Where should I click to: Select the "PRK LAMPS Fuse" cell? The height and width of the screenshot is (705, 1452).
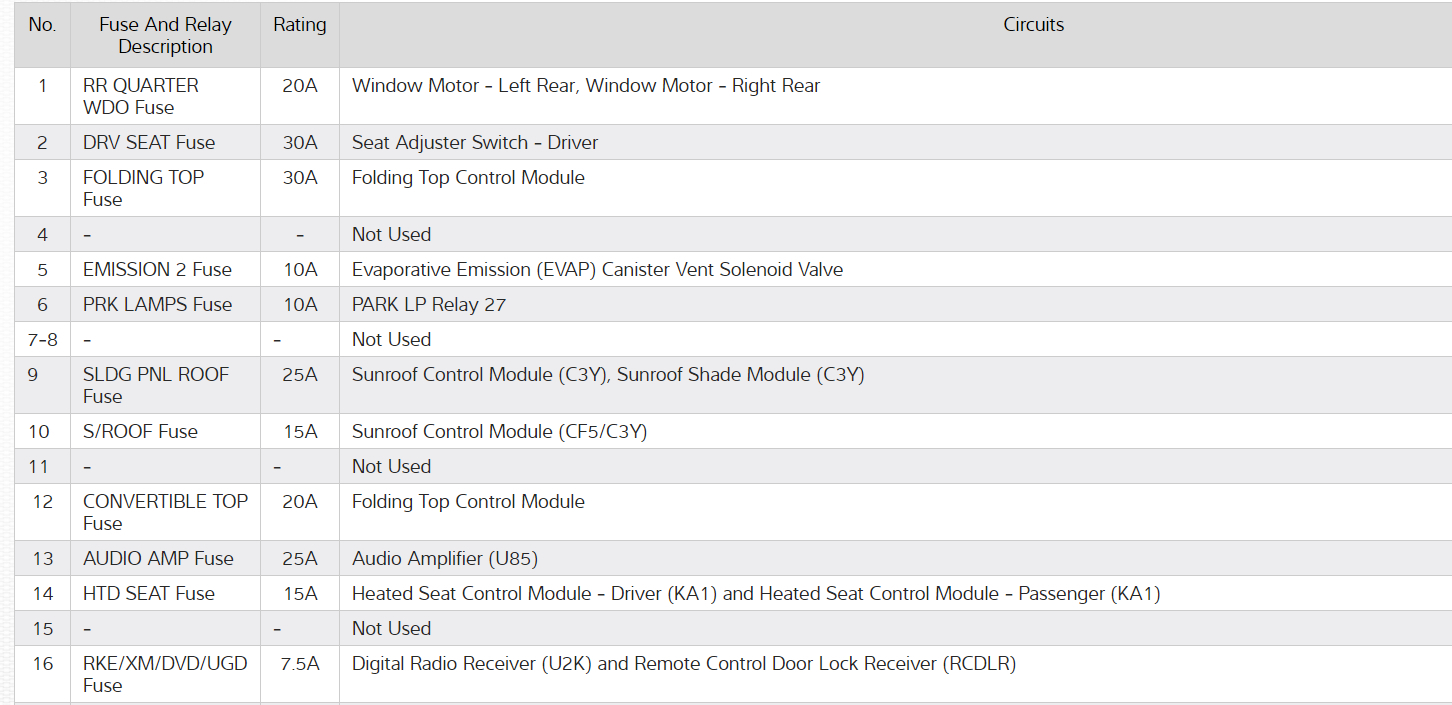point(157,304)
